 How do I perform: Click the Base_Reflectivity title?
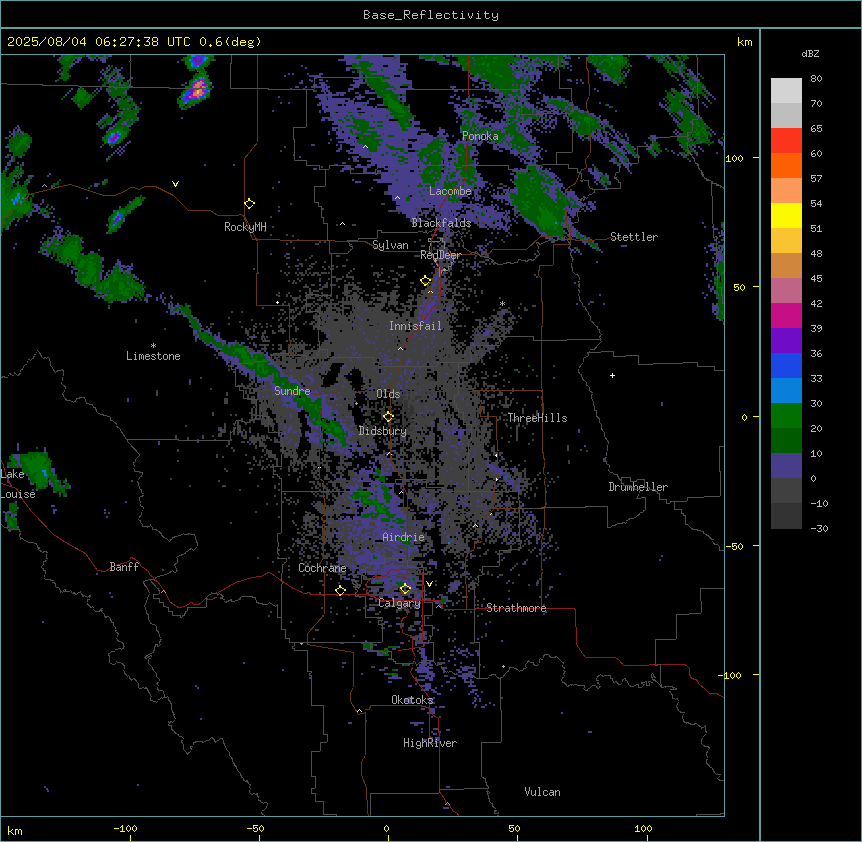click(431, 15)
